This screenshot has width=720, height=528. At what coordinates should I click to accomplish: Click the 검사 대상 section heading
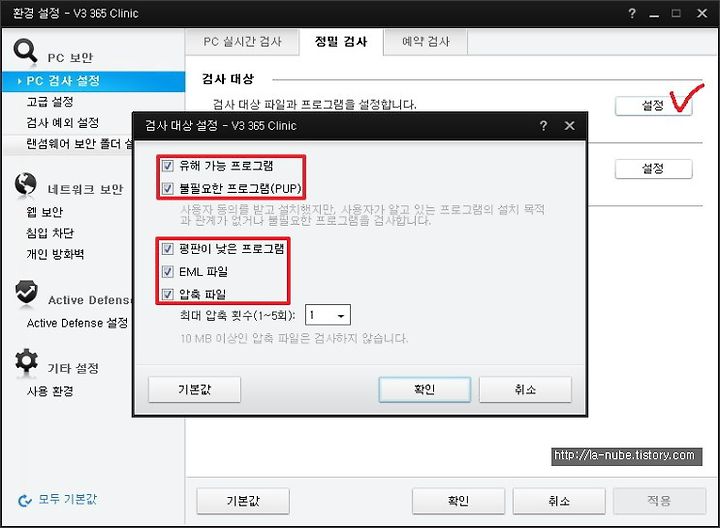click(x=228, y=79)
